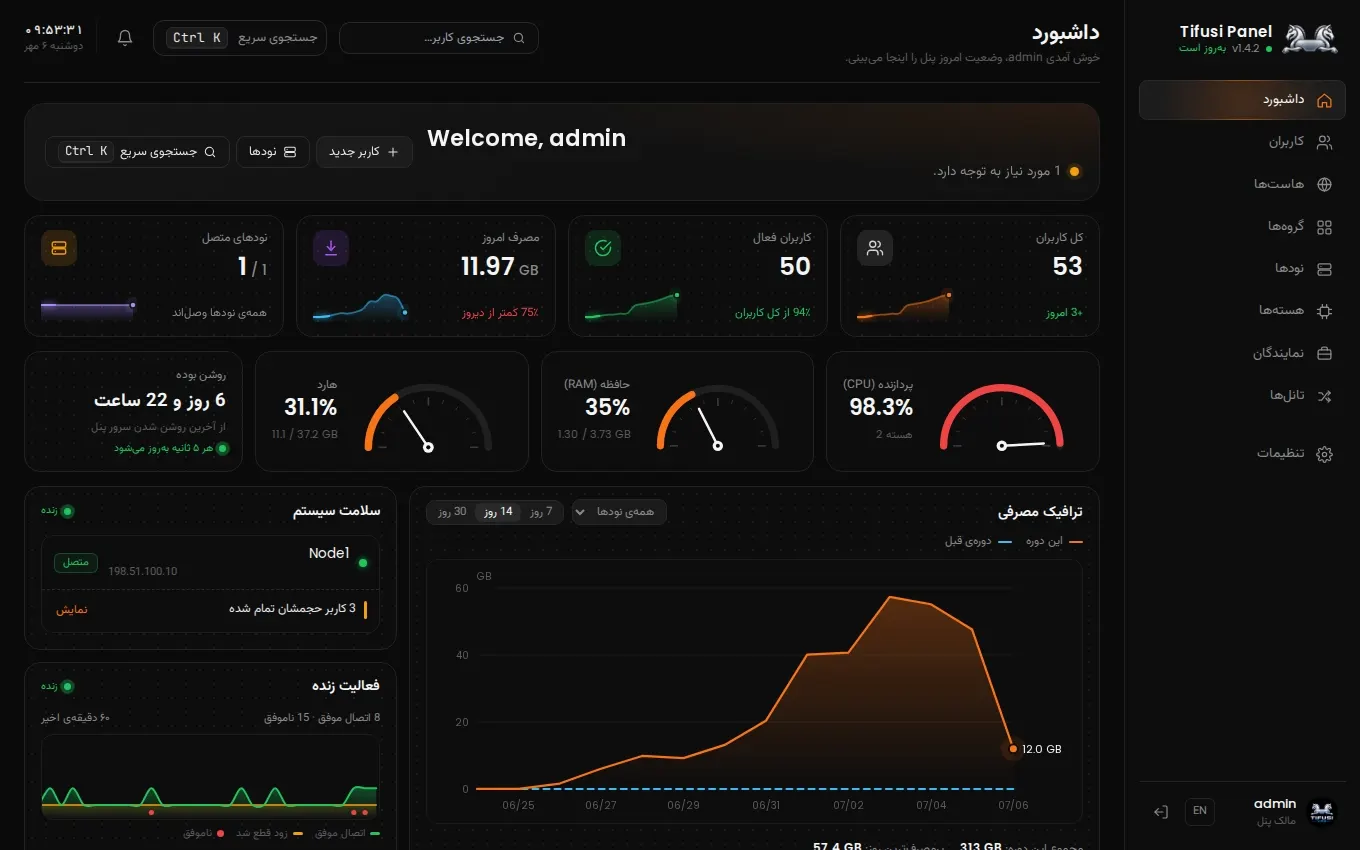Click the 12.0 GB data point on chart
Screen dimensions: 1360x850
point(1013,749)
